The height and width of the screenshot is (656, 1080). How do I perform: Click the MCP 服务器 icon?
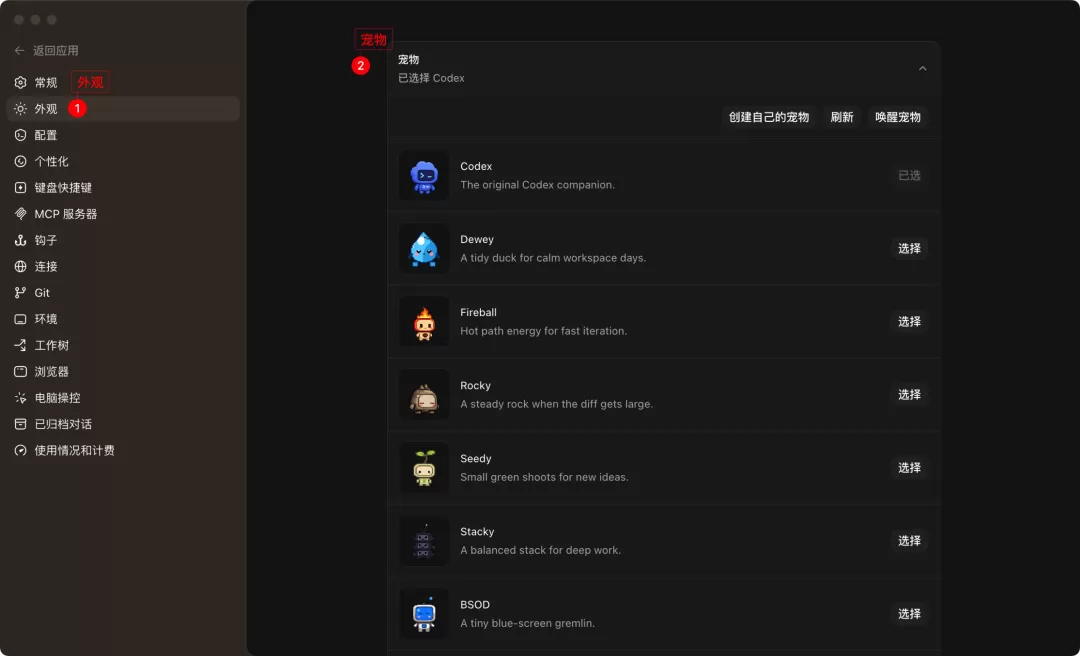(21, 214)
